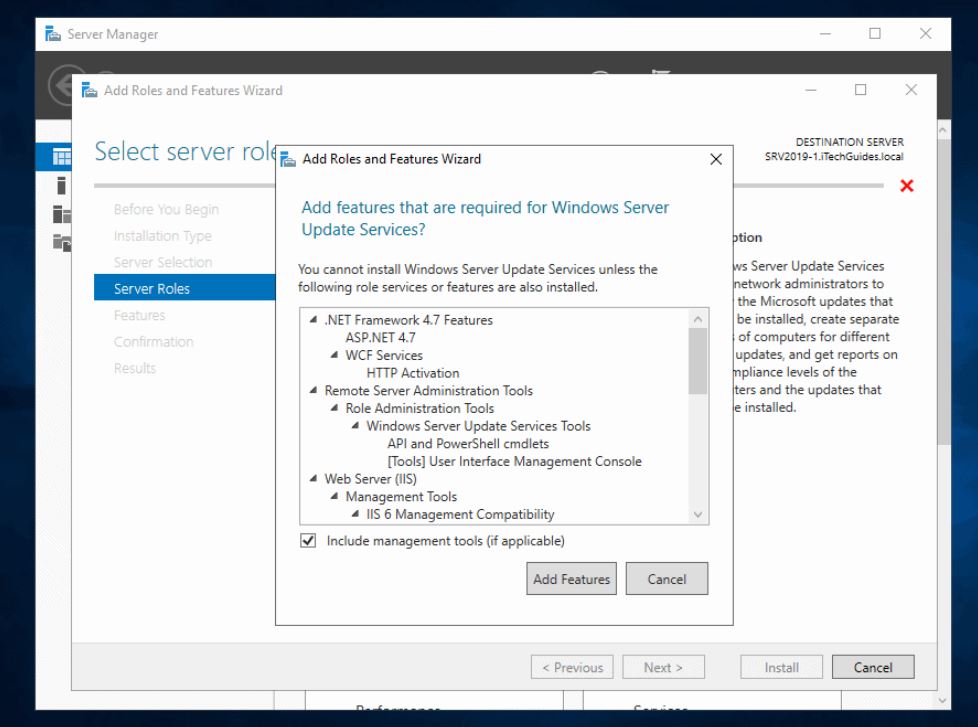Image resolution: width=978 pixels, height=727 pixels.
Task: Go to Server Selection step
Action: click(x=163, y=262)
